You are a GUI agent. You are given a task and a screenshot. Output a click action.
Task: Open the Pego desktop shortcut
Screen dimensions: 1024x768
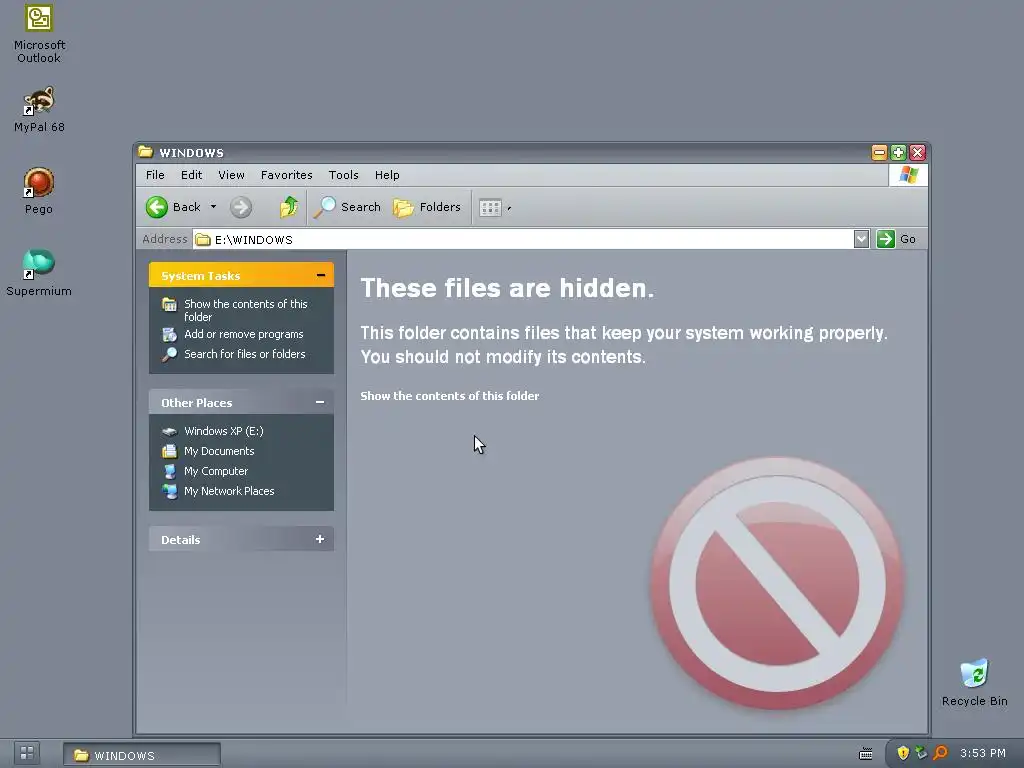pyautogui.click(x=39, y=191)
